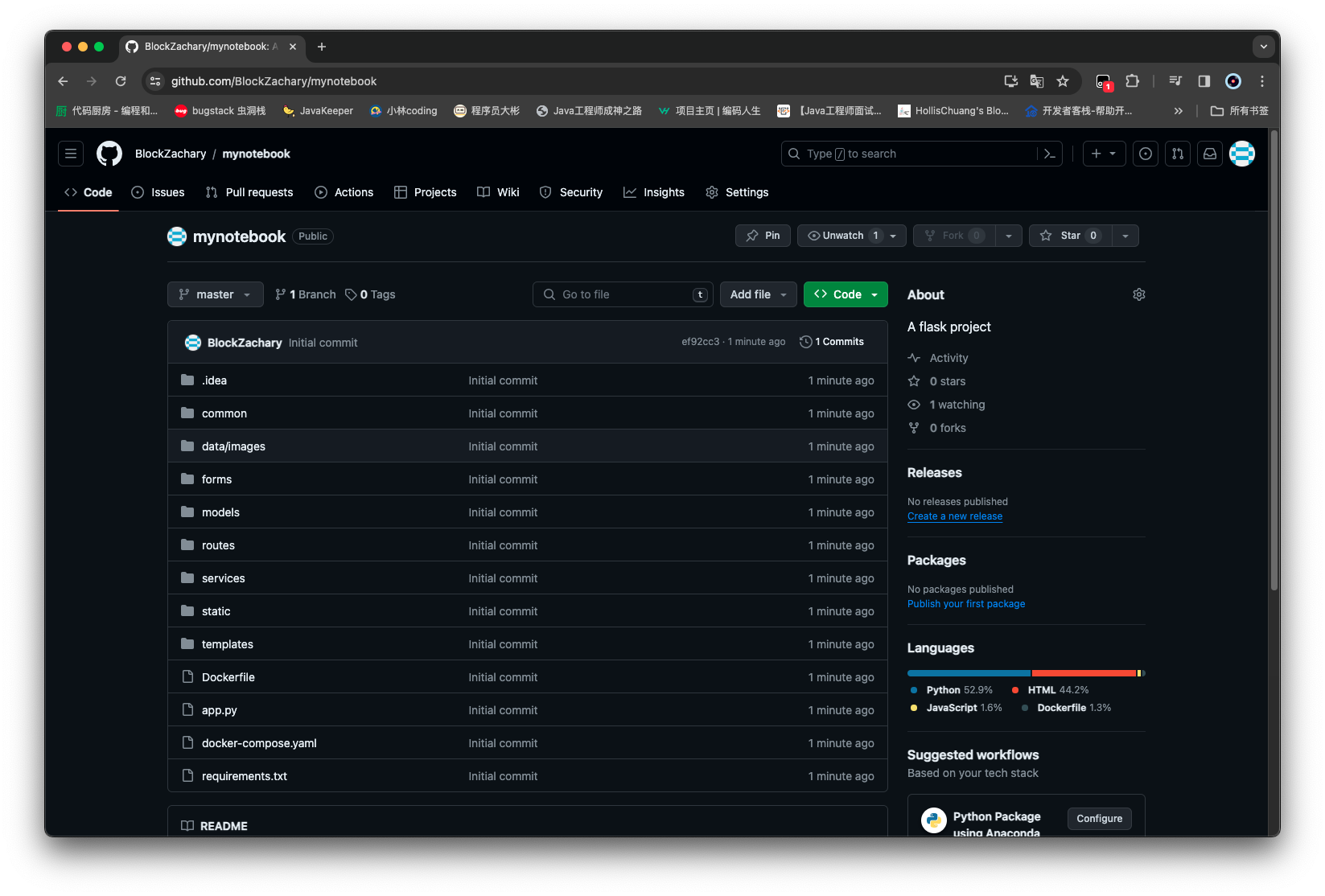Switch to the Insights tab
The width and height of the screenshot is (1325, 896).
coord(654,192)
